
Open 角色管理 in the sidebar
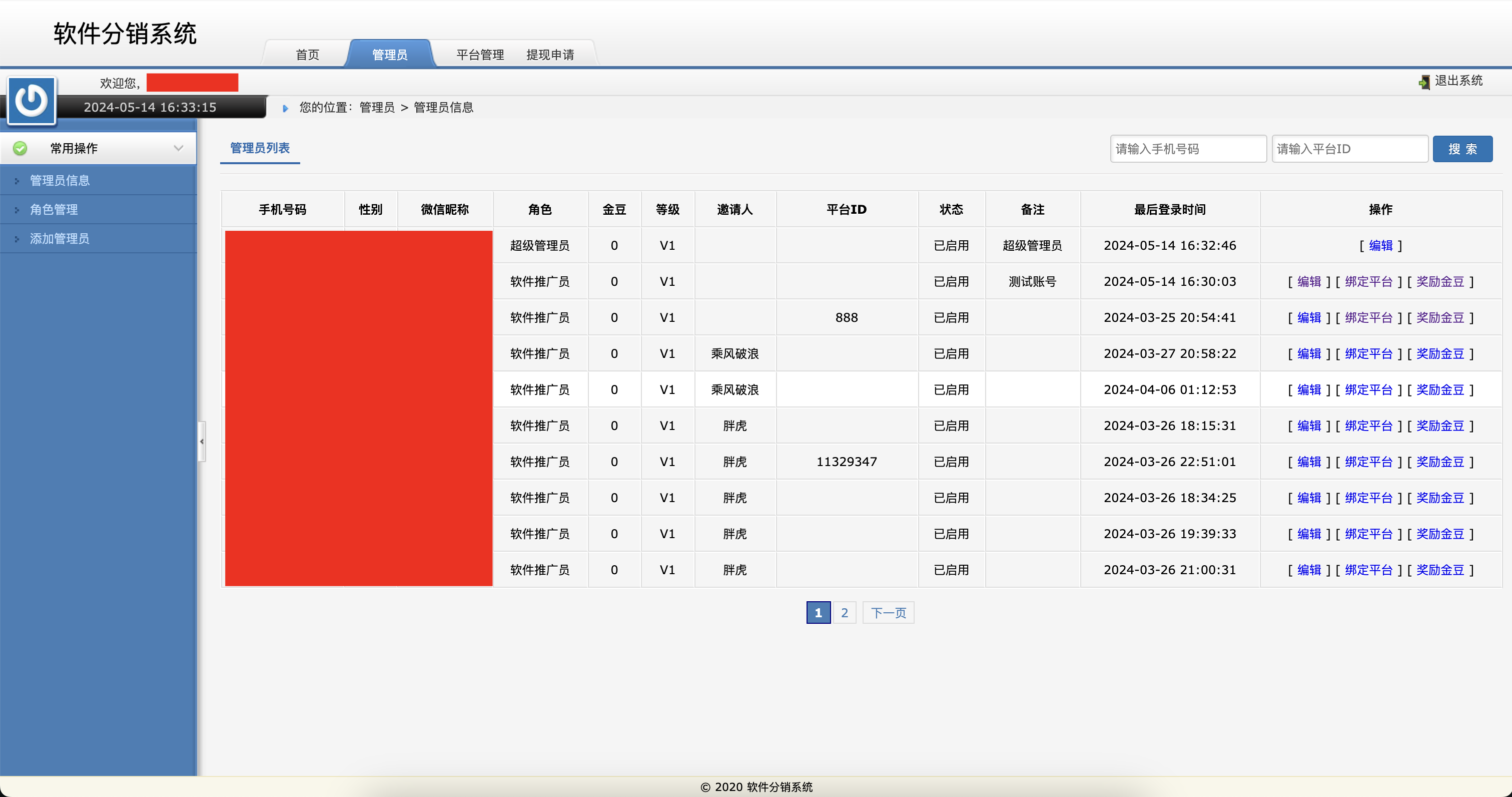54,209
